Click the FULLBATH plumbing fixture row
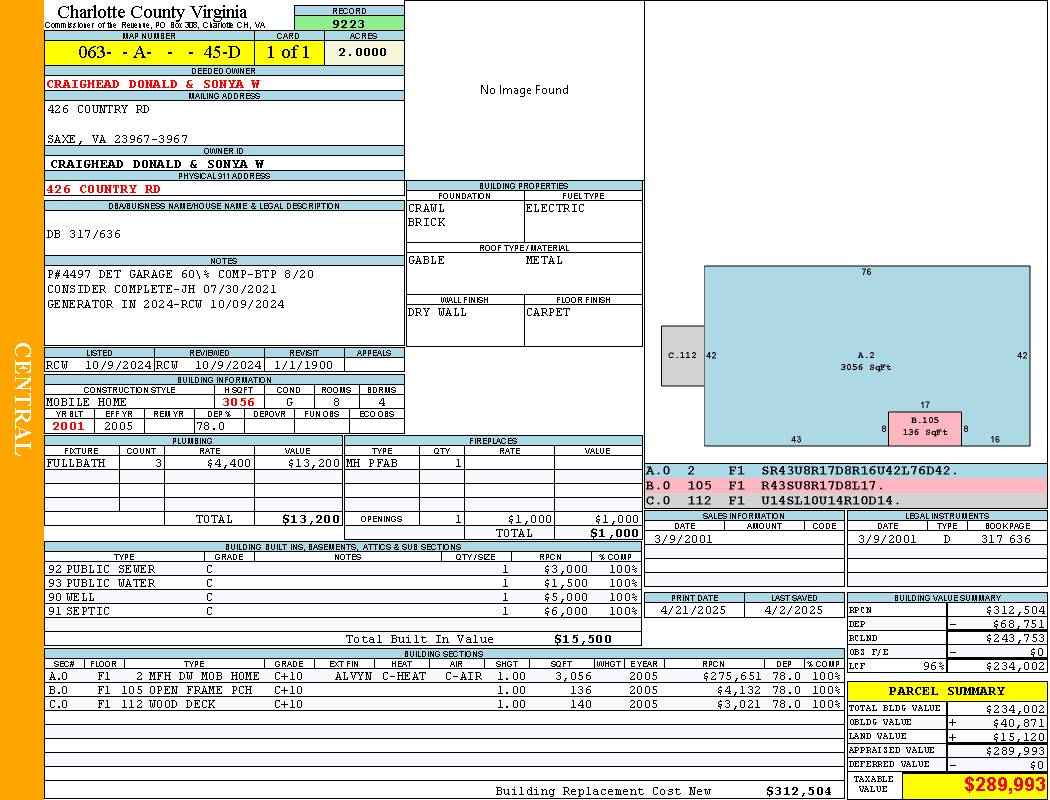 pyautogui.click(x=193, y=463)
